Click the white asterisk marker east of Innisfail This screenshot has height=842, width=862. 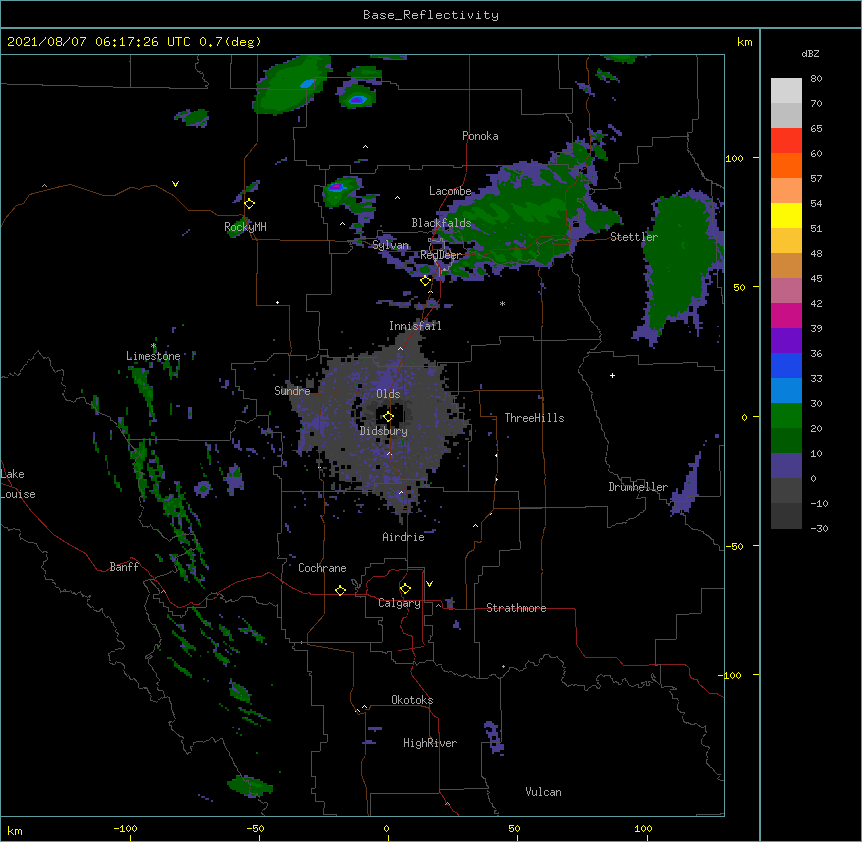click(x=502, y=304)
